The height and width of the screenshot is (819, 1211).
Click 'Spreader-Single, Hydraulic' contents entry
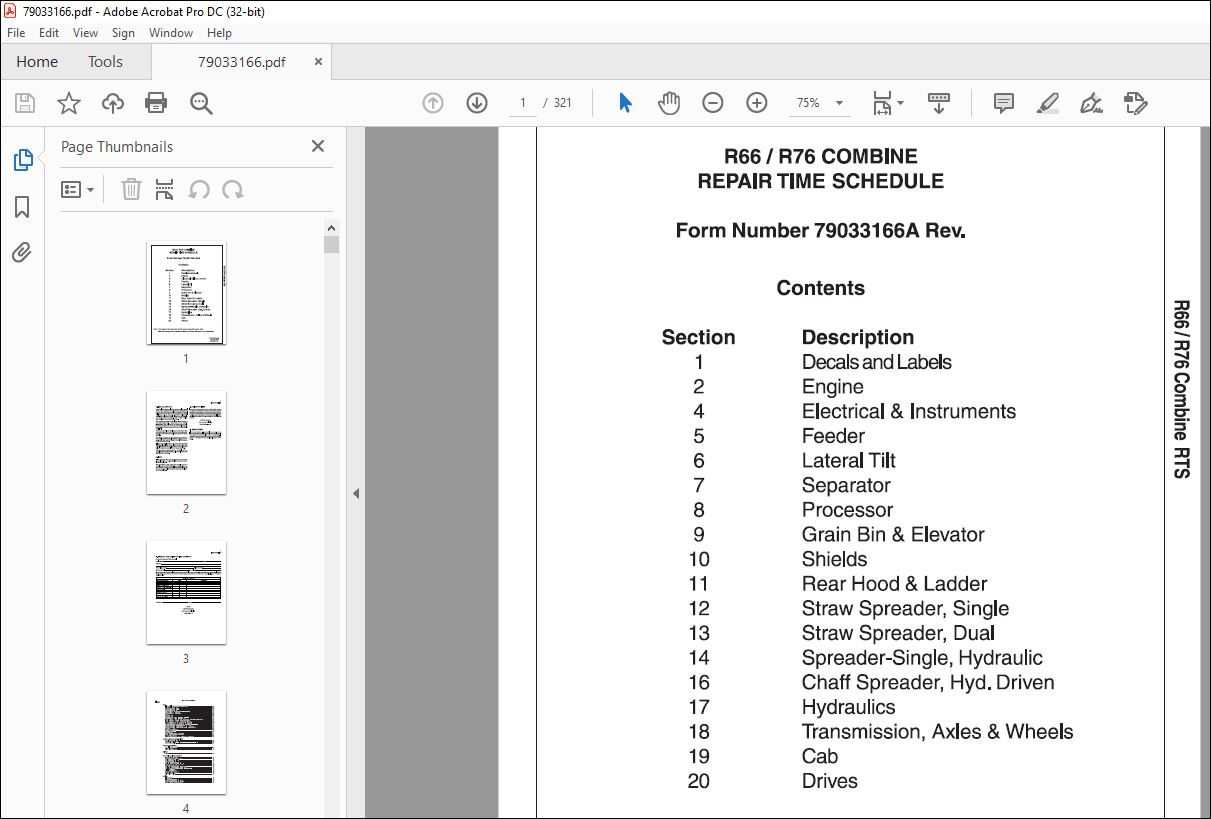tap(922, 658)
